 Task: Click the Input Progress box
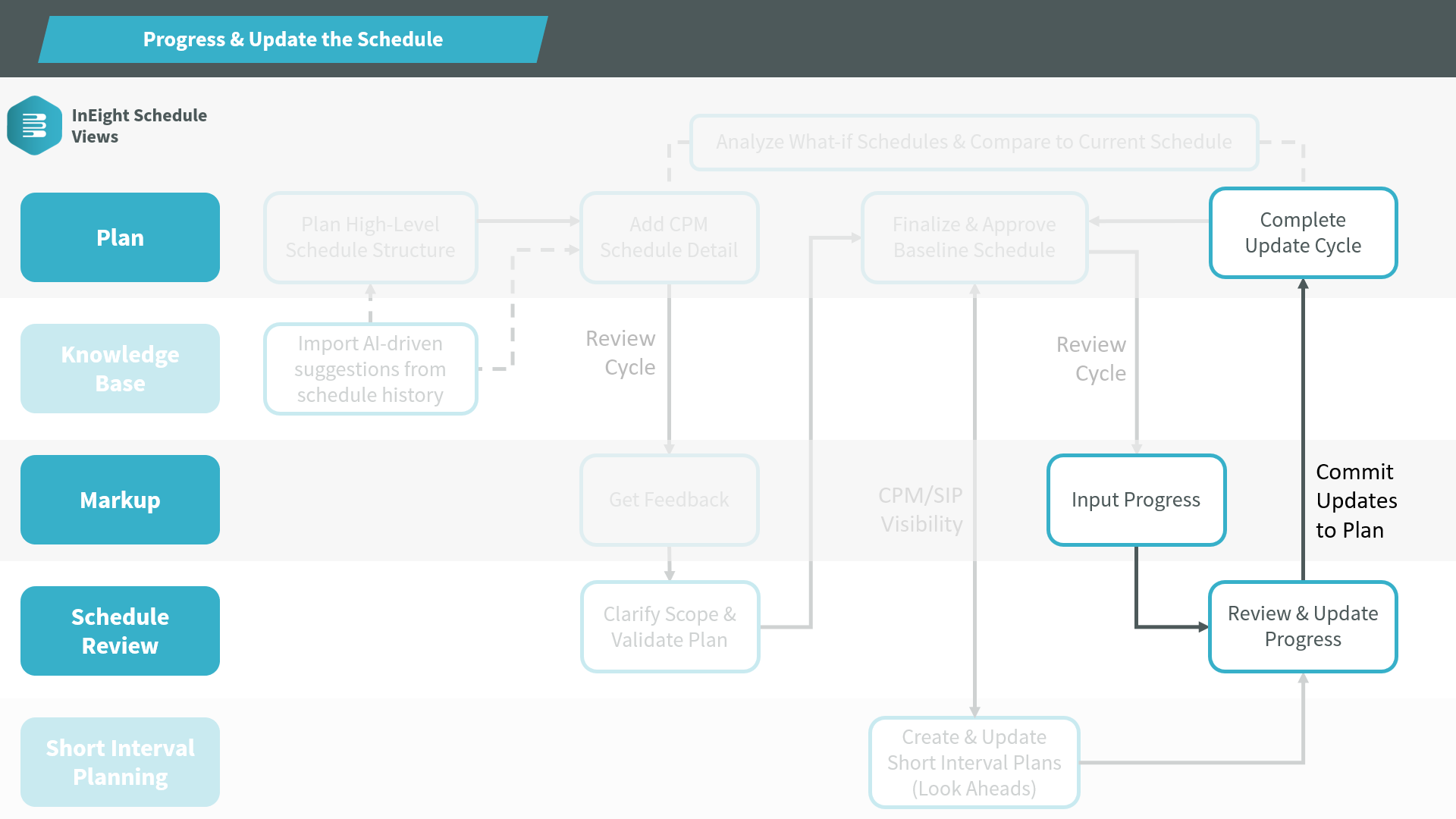[x=1136, y=500]
